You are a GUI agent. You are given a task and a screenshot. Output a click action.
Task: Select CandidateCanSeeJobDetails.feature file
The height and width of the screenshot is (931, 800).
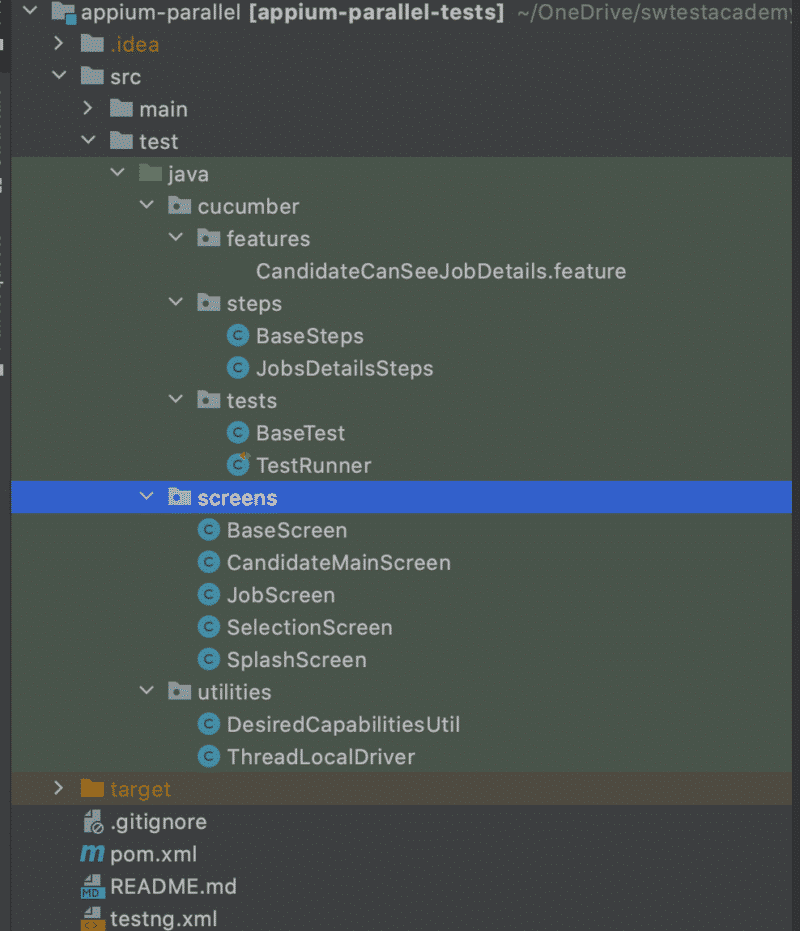441,271
